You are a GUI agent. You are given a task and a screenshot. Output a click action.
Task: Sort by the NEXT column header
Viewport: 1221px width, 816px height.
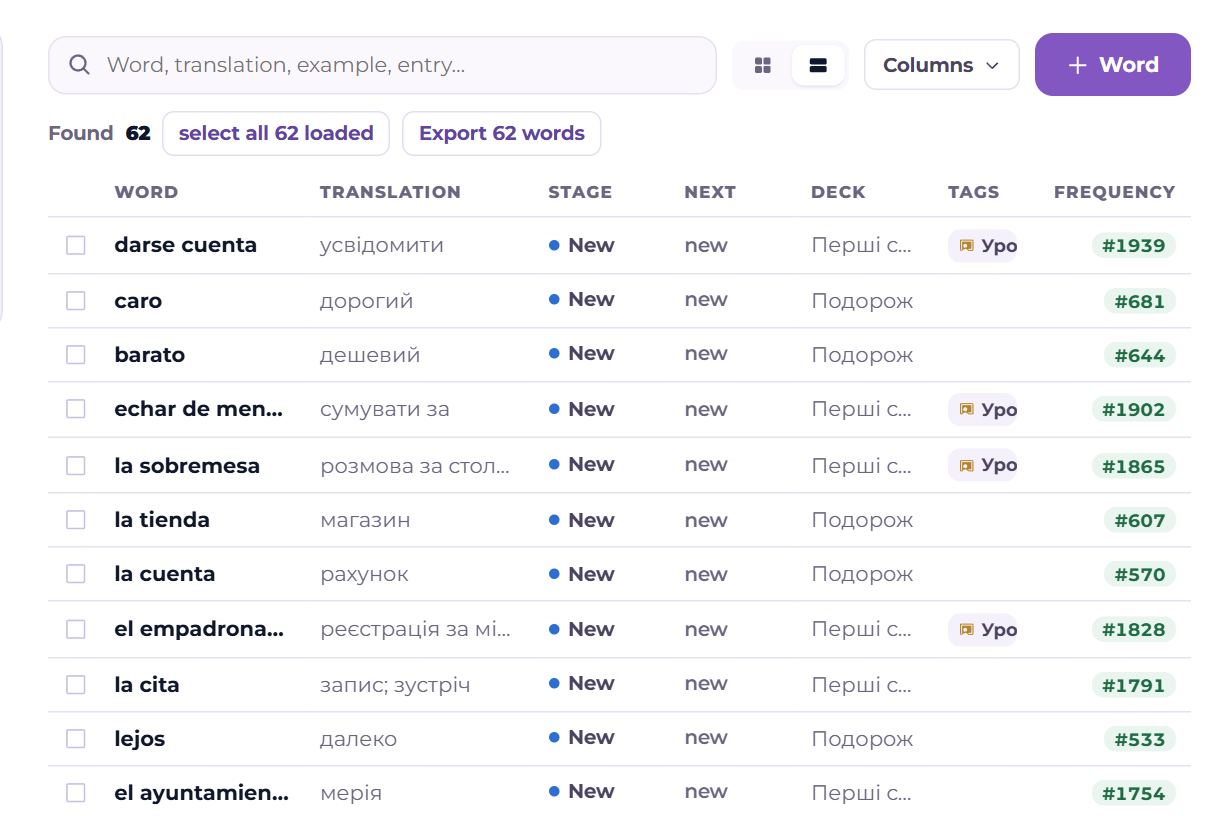pos(710,192)
